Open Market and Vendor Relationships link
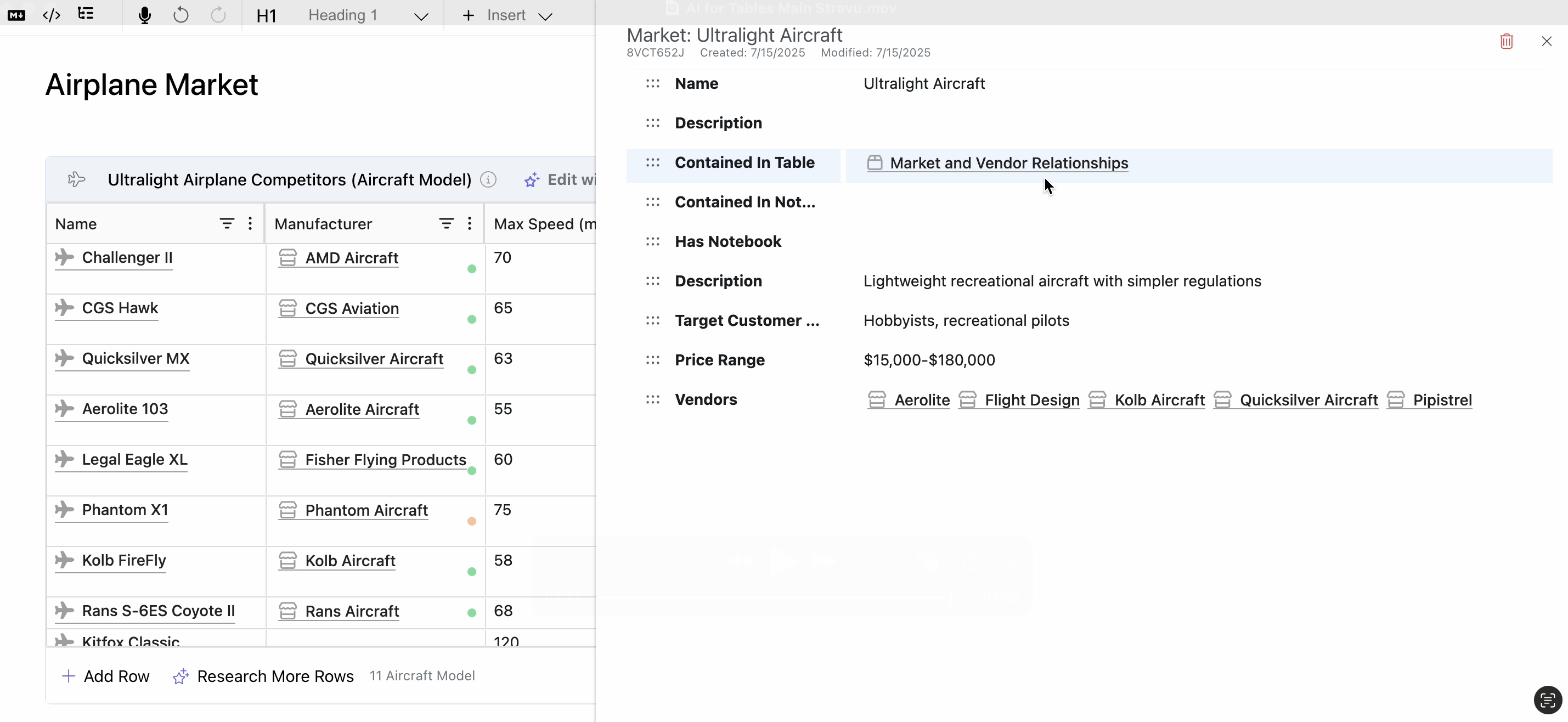The width and height of the screenshot is (1568, 722). (x=1008, y=163)
